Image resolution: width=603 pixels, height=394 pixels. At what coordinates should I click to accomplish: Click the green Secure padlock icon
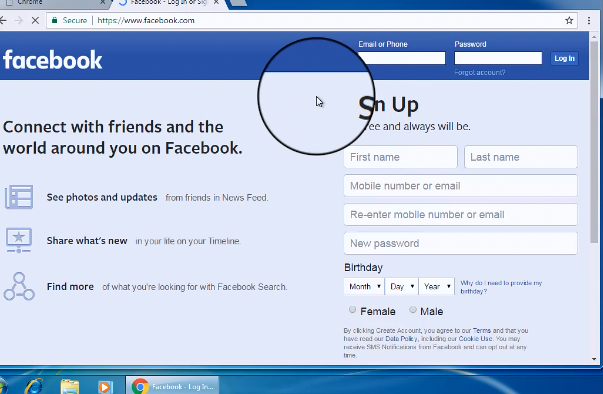[55, 20]
